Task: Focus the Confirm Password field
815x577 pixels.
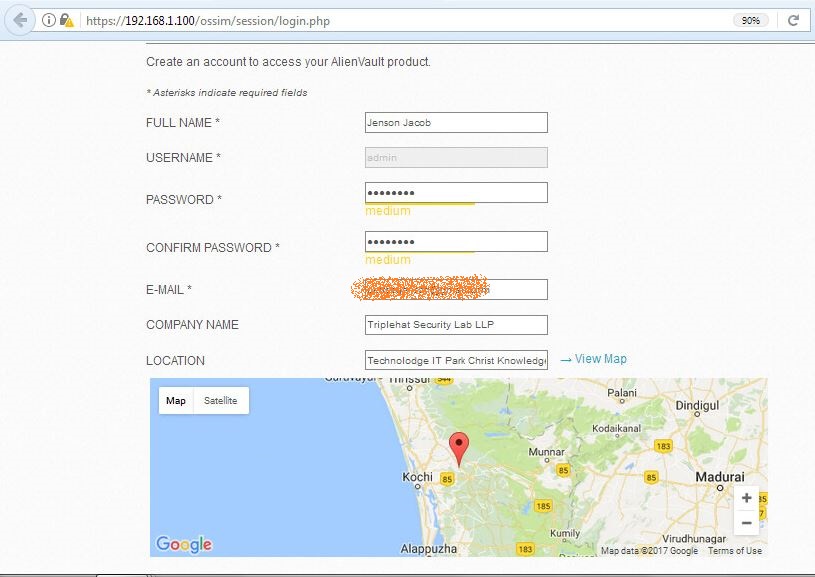Action: click(x=456, y=242)
